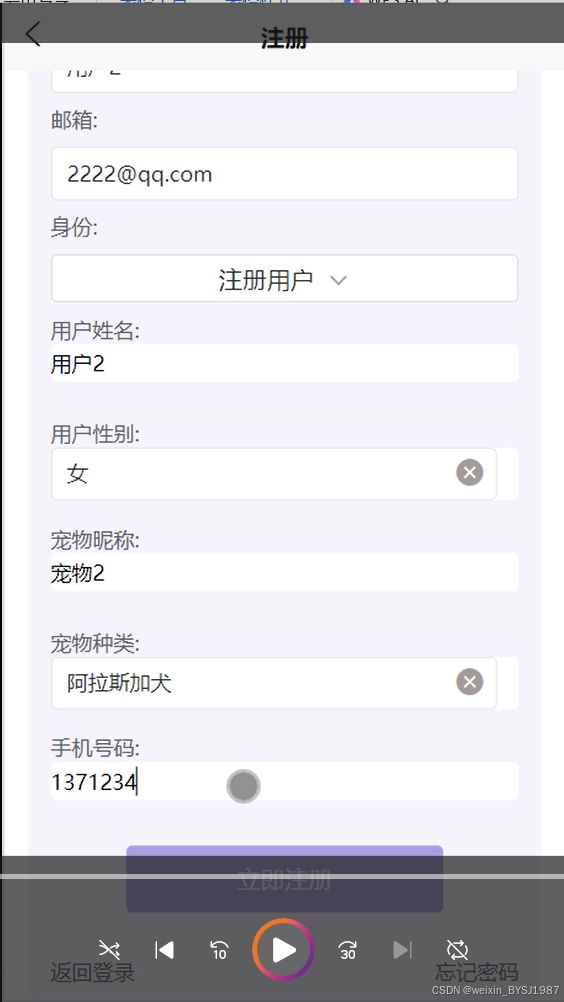Focus the 手机号码 input field
The image size is (564, 1002).
pyautogui.click(x=284, y=781)
